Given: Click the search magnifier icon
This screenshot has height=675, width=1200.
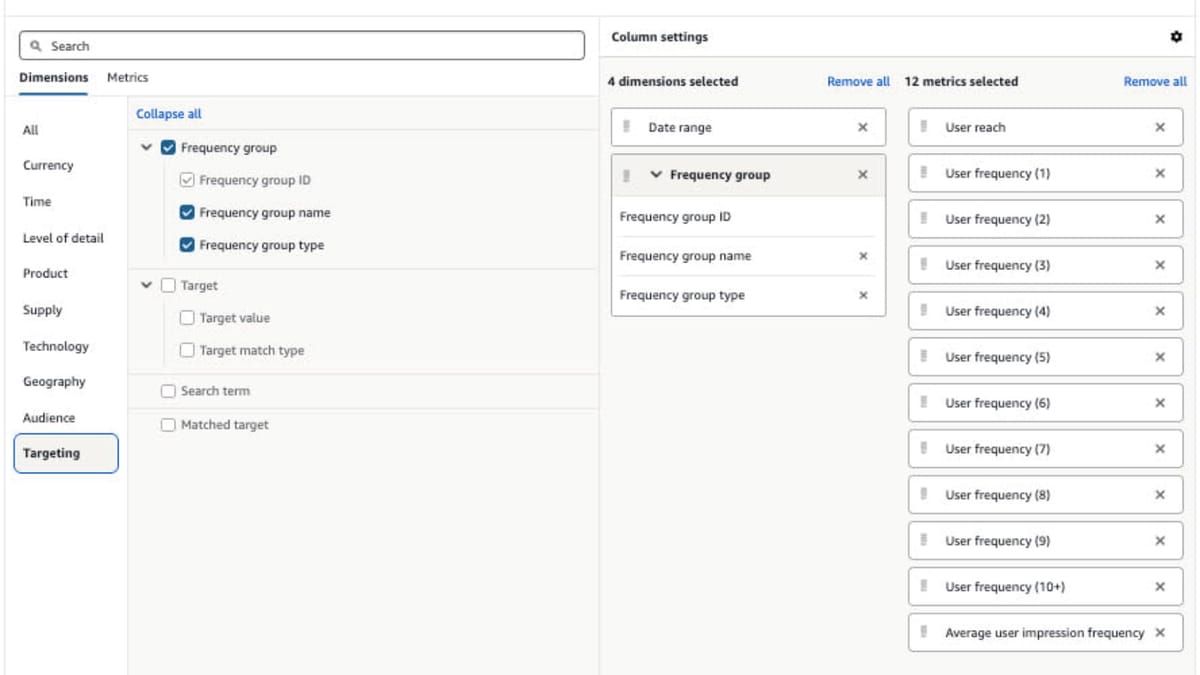Looking at the screenshot, I should point(35,45).
